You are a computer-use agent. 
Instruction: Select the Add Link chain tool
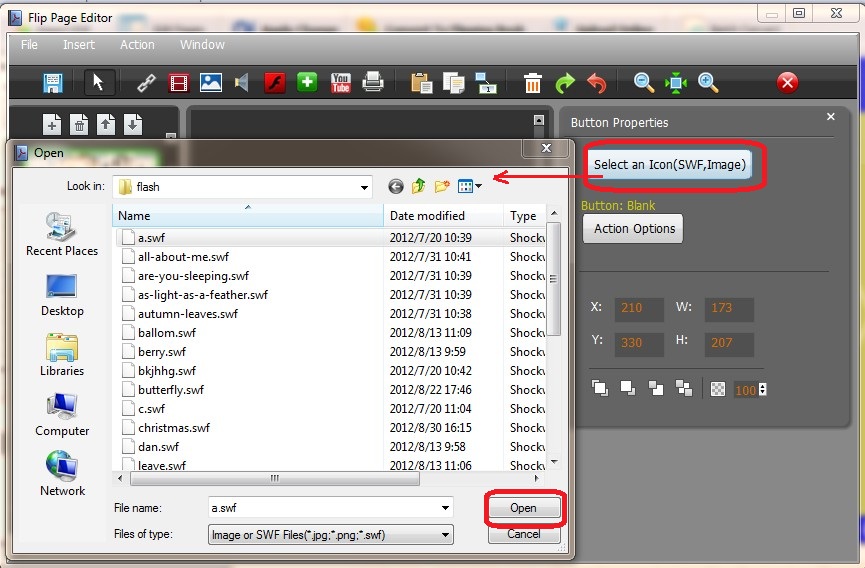[x=146, y=83]
